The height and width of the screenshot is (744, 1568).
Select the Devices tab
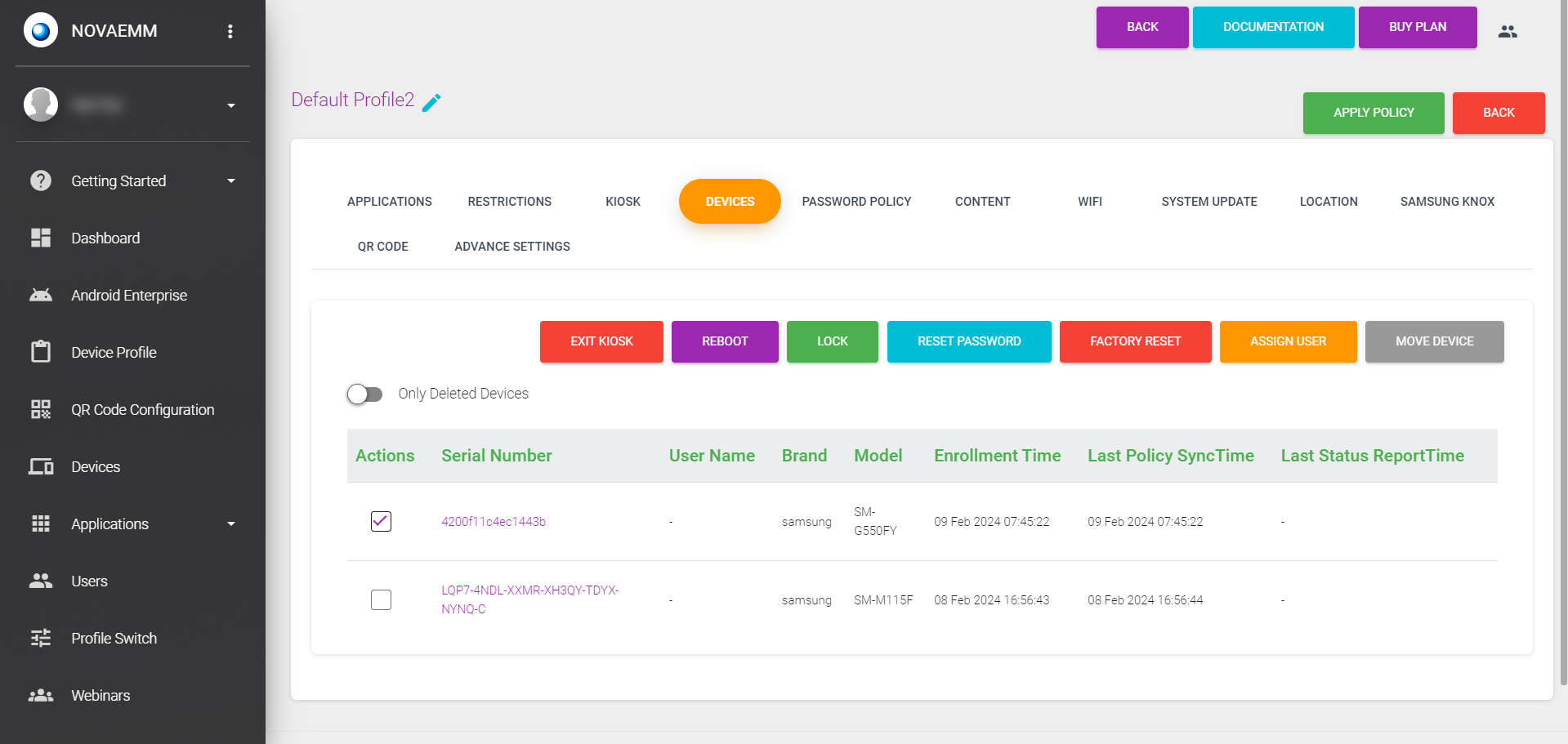[730, 202]
